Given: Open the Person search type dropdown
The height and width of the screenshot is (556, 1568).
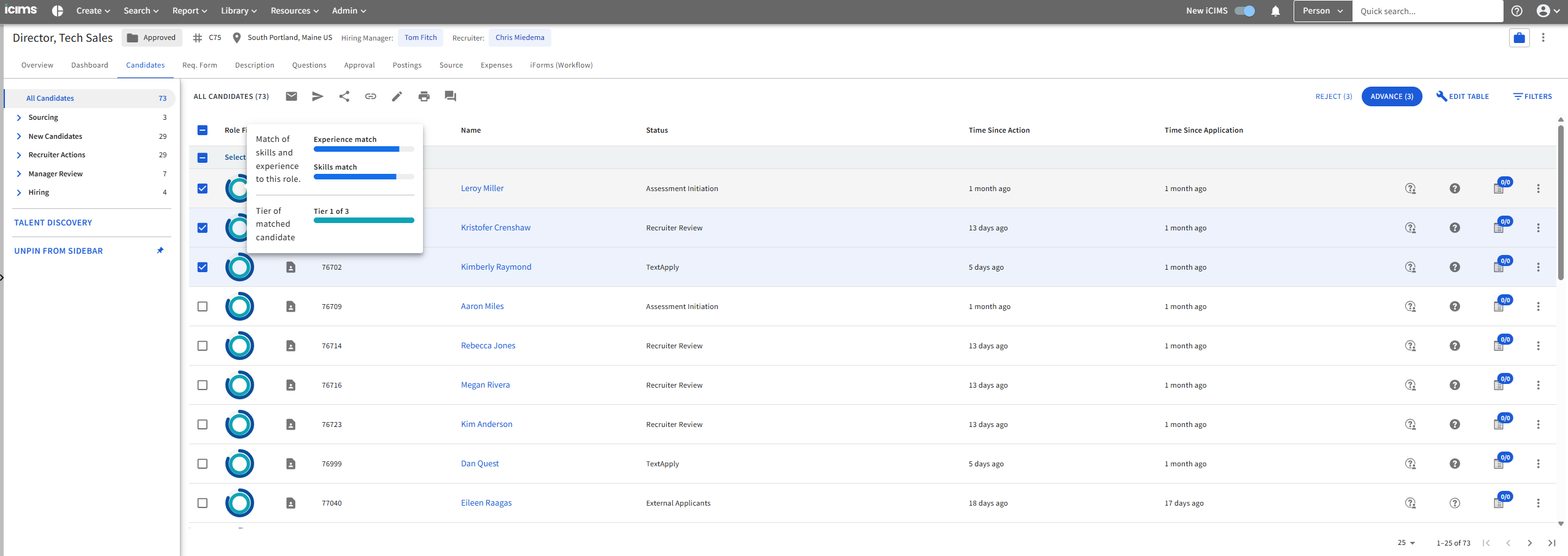Looking at the screenshot, I should 1322,11.
